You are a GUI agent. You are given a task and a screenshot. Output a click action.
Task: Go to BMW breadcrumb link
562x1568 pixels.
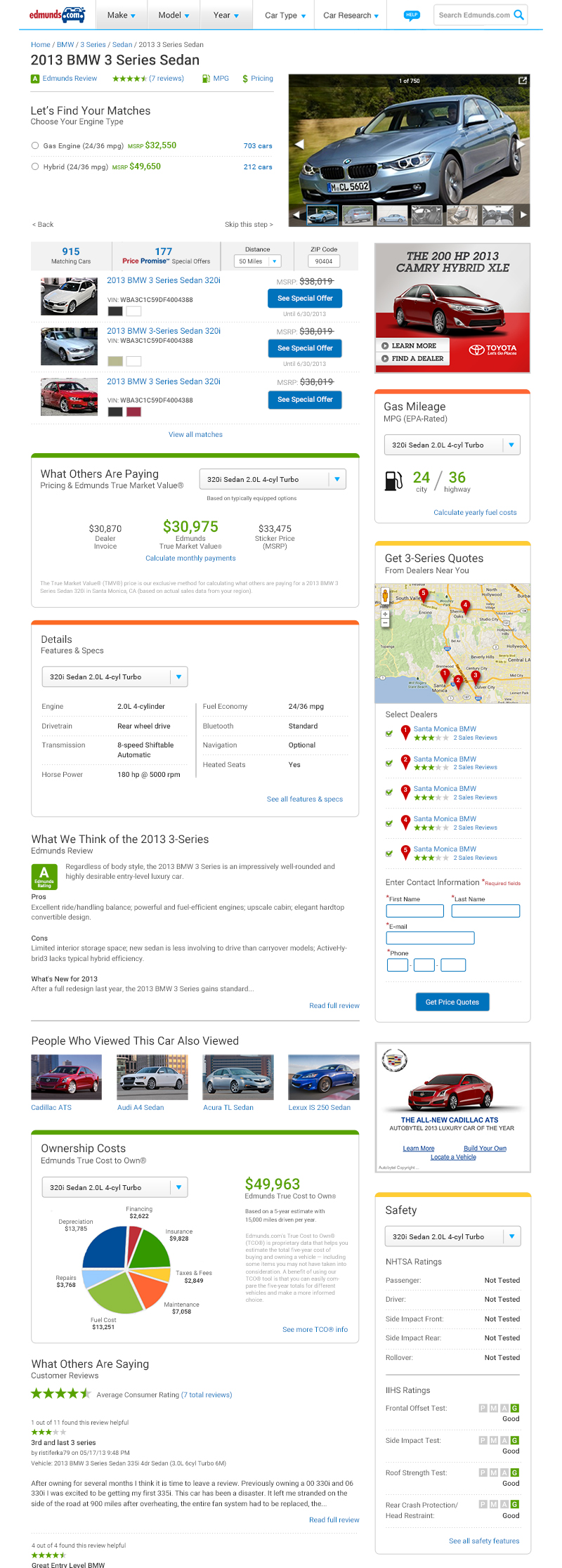[65, 44]
